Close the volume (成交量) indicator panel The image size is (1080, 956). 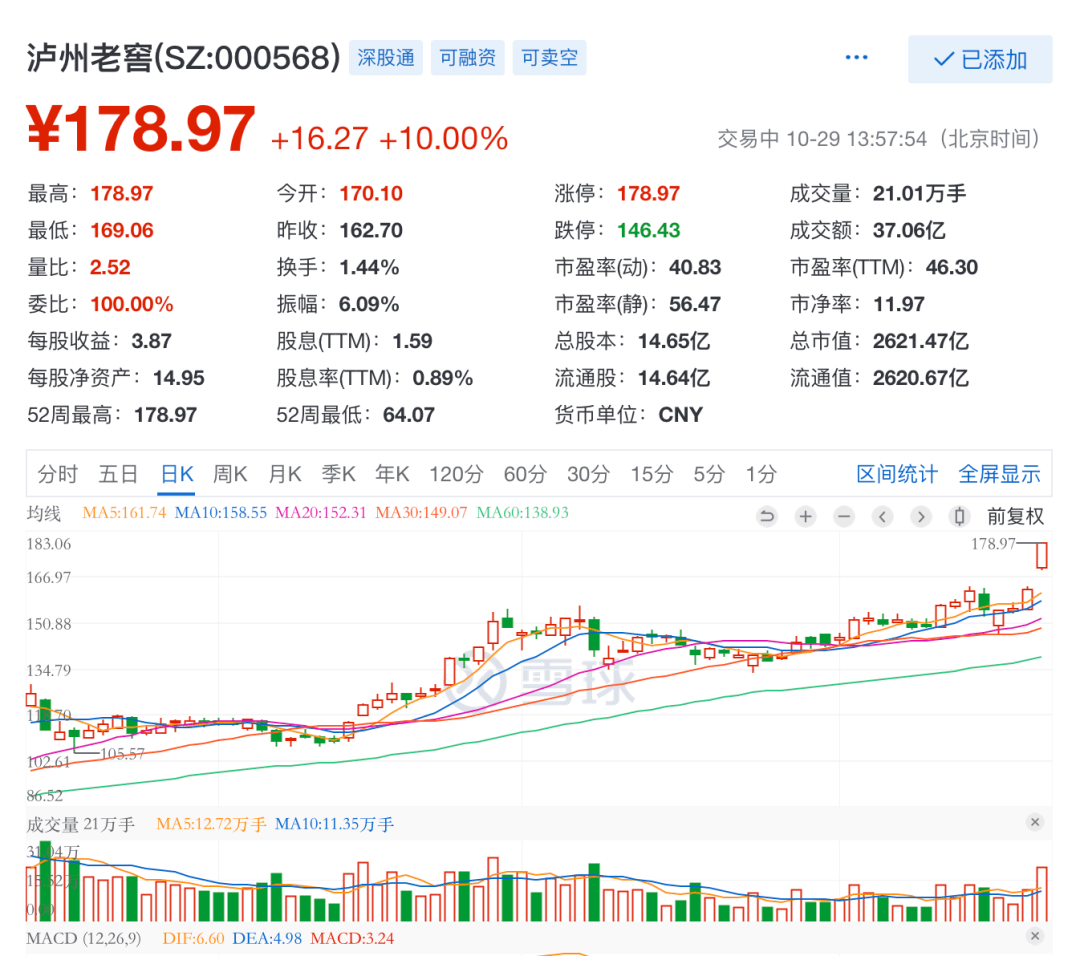click(1035, 822)
